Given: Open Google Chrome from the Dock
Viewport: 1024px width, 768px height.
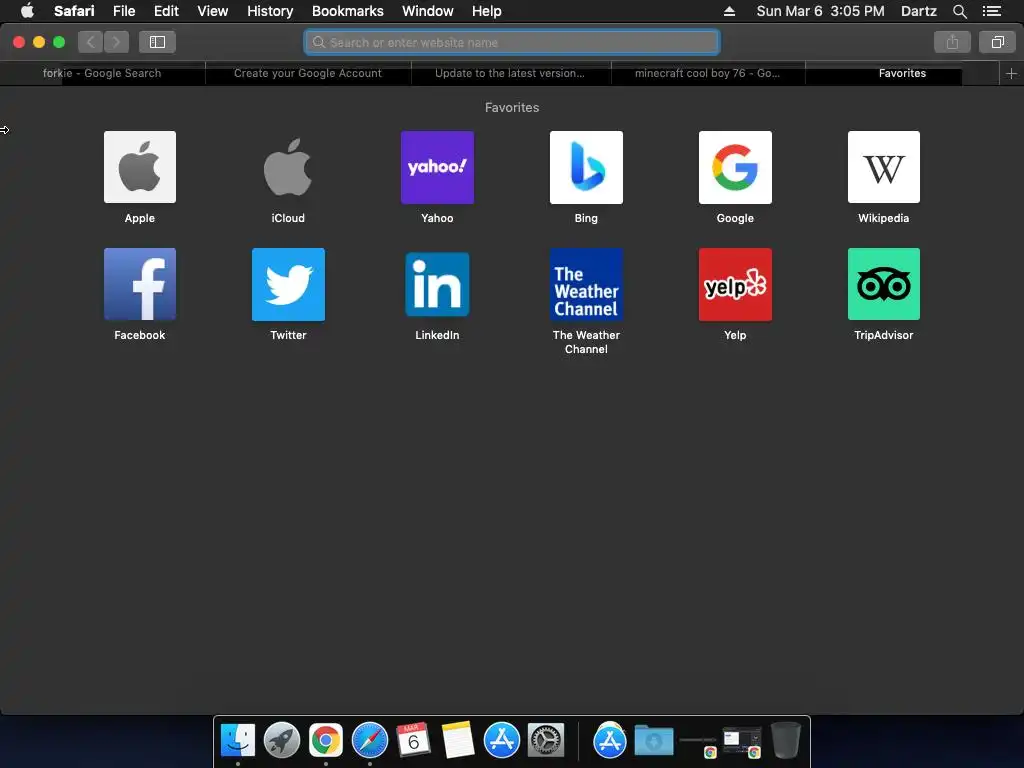Looking at the screenshot, I should (326, 740).
